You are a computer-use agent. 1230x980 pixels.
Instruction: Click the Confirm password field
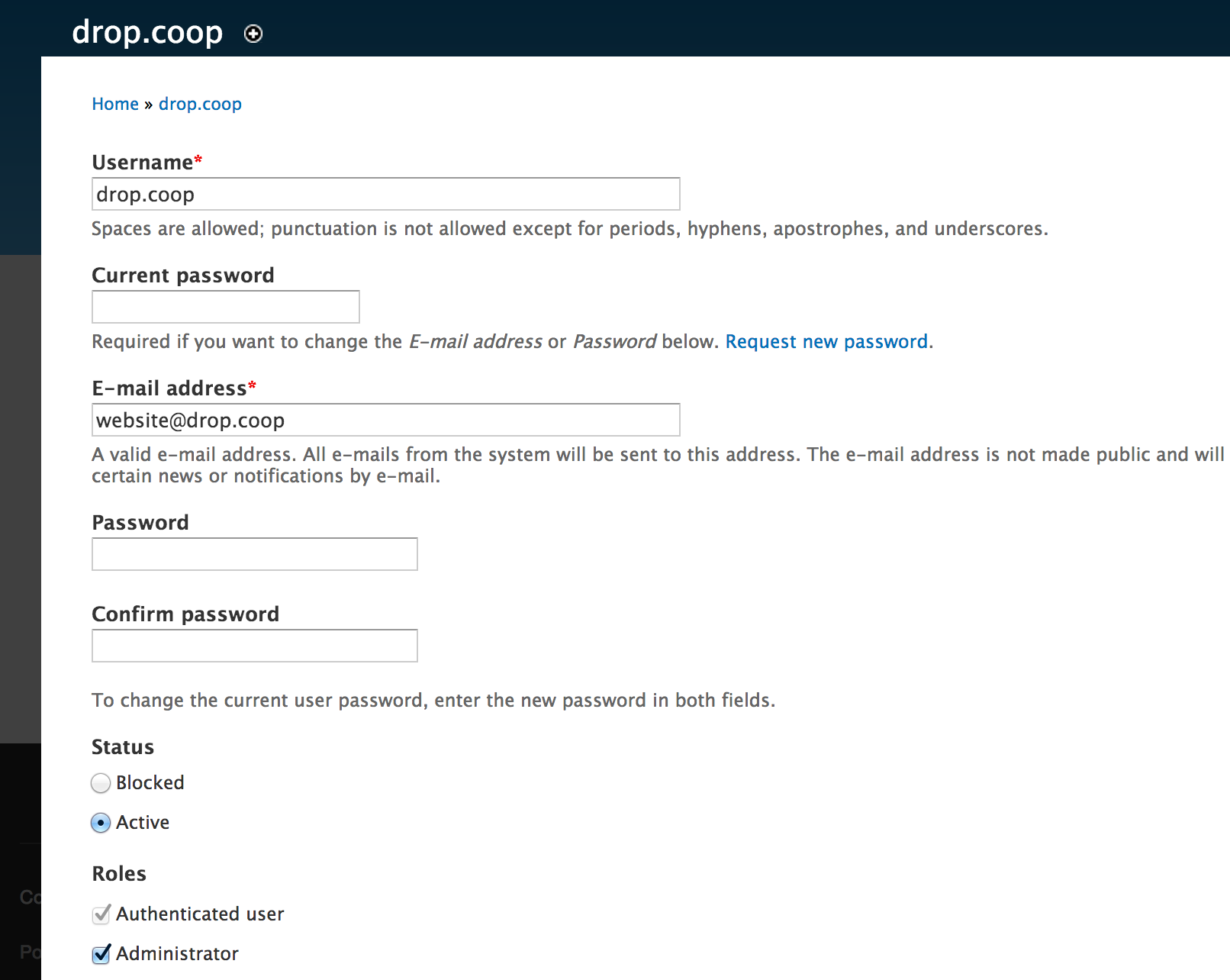[254, 645]
